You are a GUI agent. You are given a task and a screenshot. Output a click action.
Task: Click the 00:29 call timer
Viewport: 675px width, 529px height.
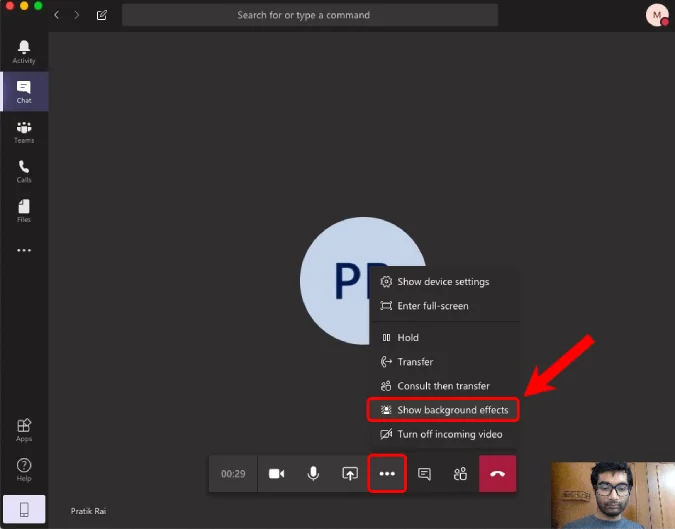(x=233, y=474)
